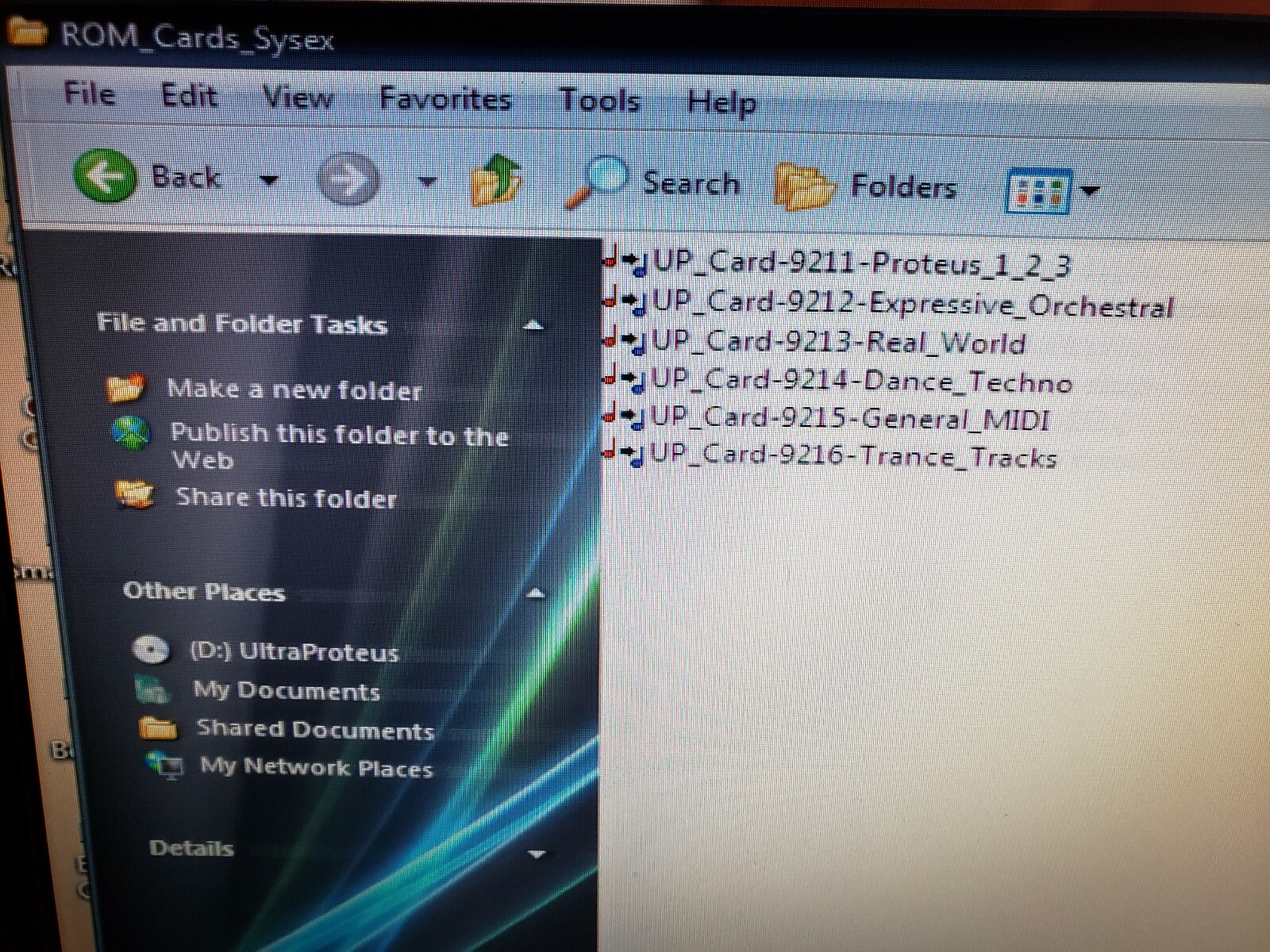Click the Folders button label
Image resolution: width=1270 pixels, height=952 pixels.
(903, 187)
